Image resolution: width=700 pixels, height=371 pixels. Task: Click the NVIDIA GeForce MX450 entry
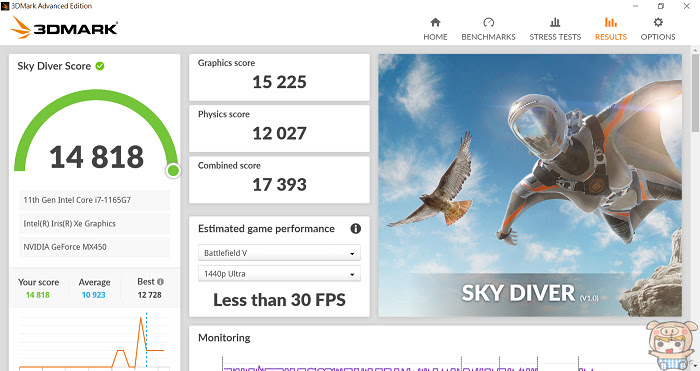point(94,247)
